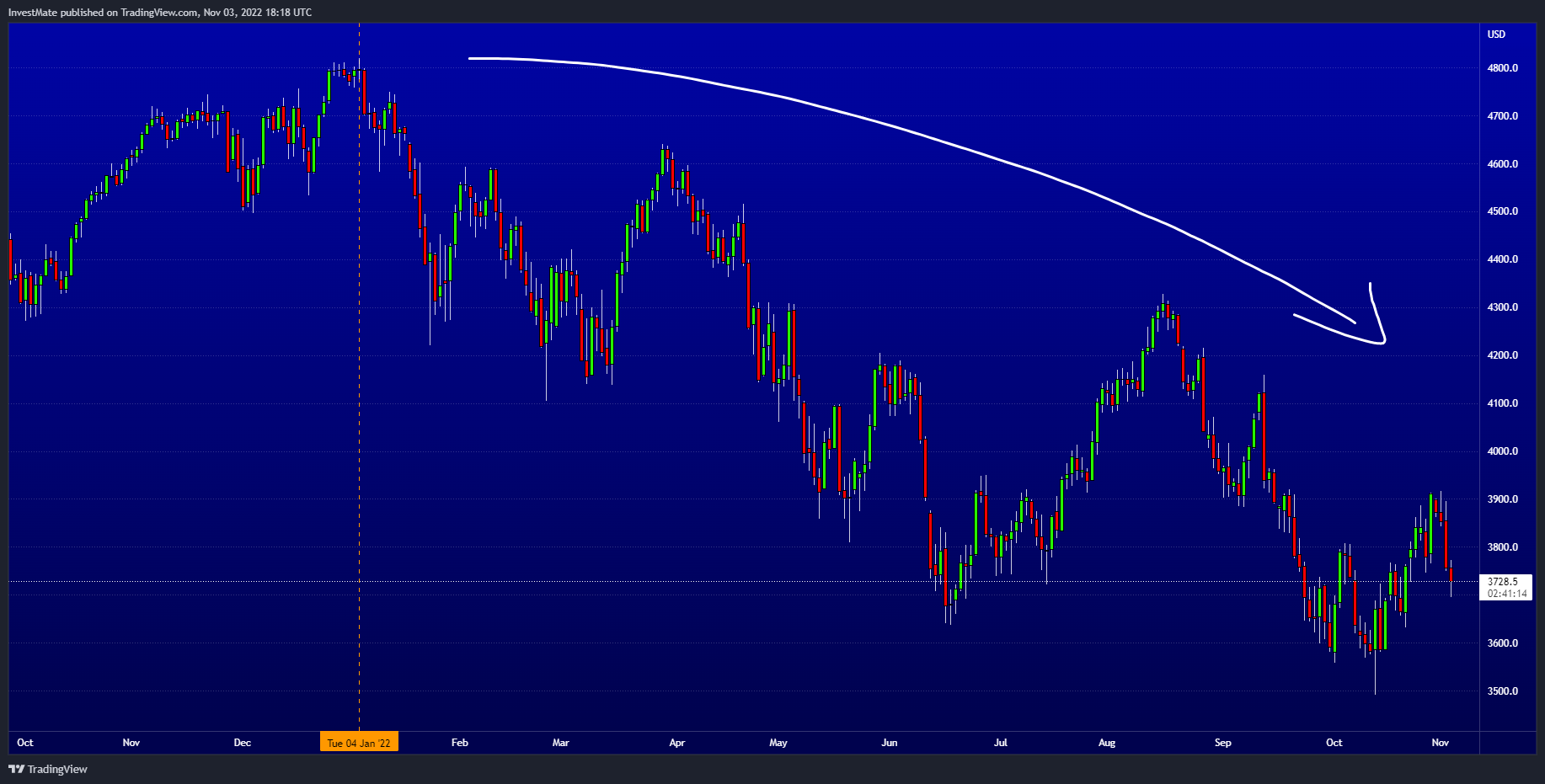Screen dimensions: 1545x784
Task: Click the 3800.0 price axis label
Action: click(1503, 547)
